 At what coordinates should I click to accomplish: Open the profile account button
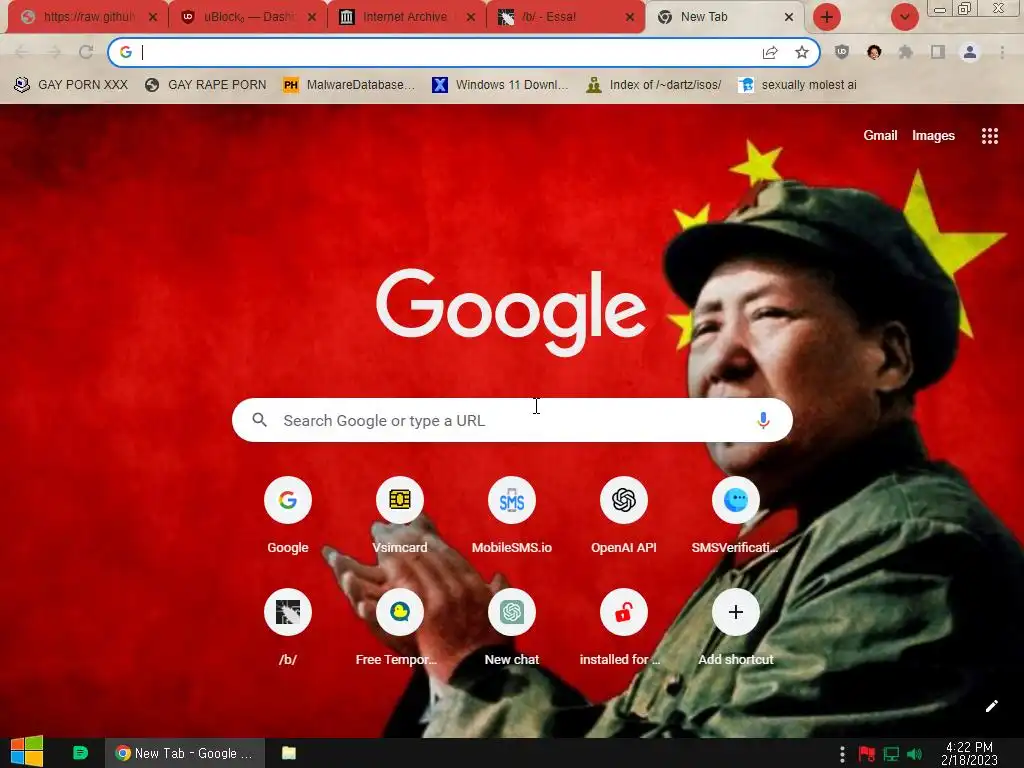click(x=970, y=52)
